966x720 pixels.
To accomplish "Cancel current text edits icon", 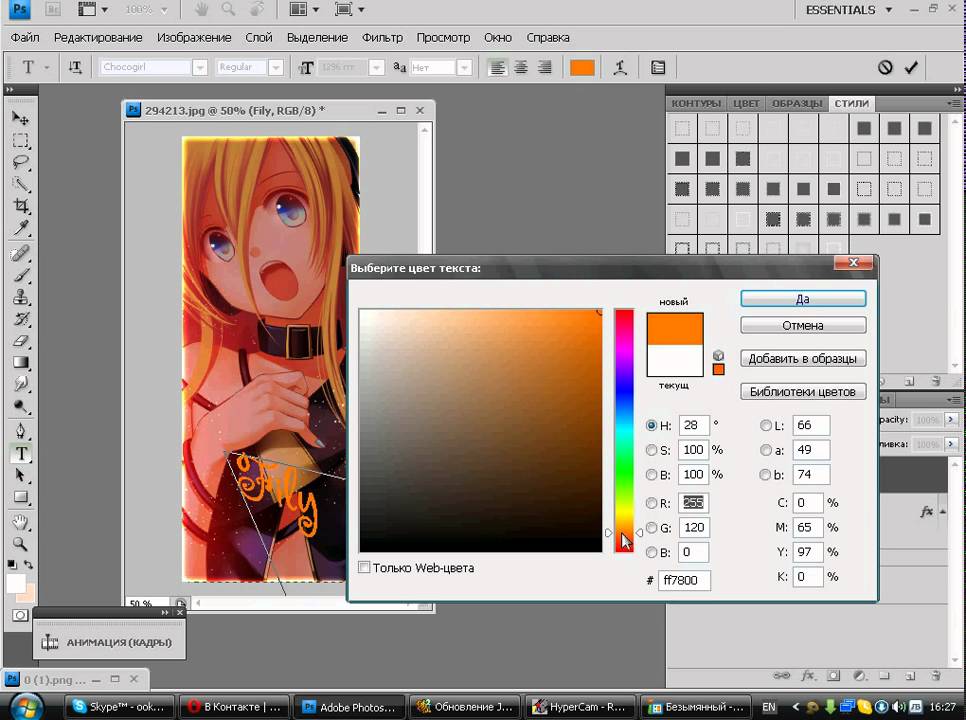I will pyautogui.click(x=885, y=67).
